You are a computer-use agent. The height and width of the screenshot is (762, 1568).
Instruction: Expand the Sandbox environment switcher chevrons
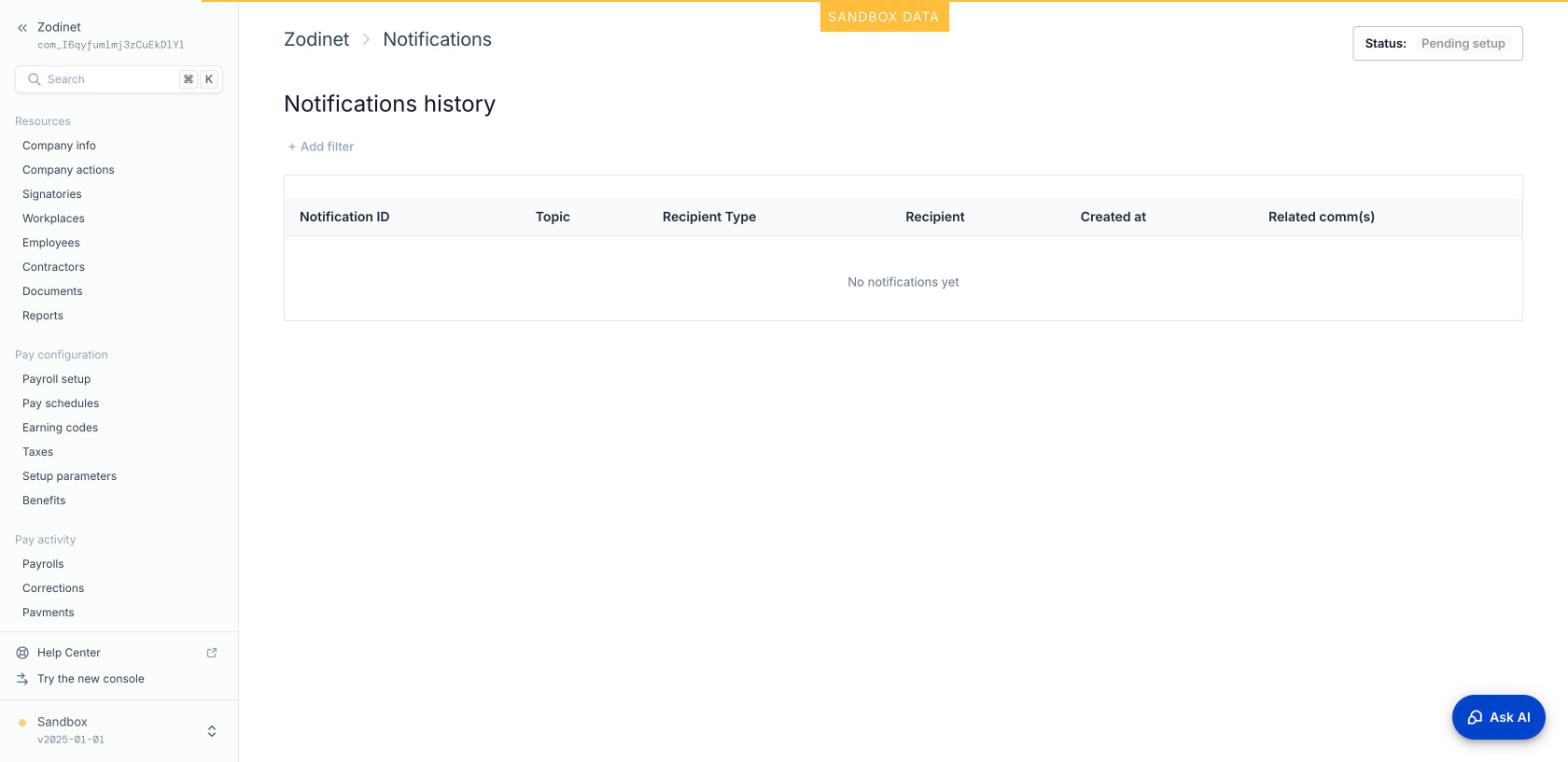[212, 731]
